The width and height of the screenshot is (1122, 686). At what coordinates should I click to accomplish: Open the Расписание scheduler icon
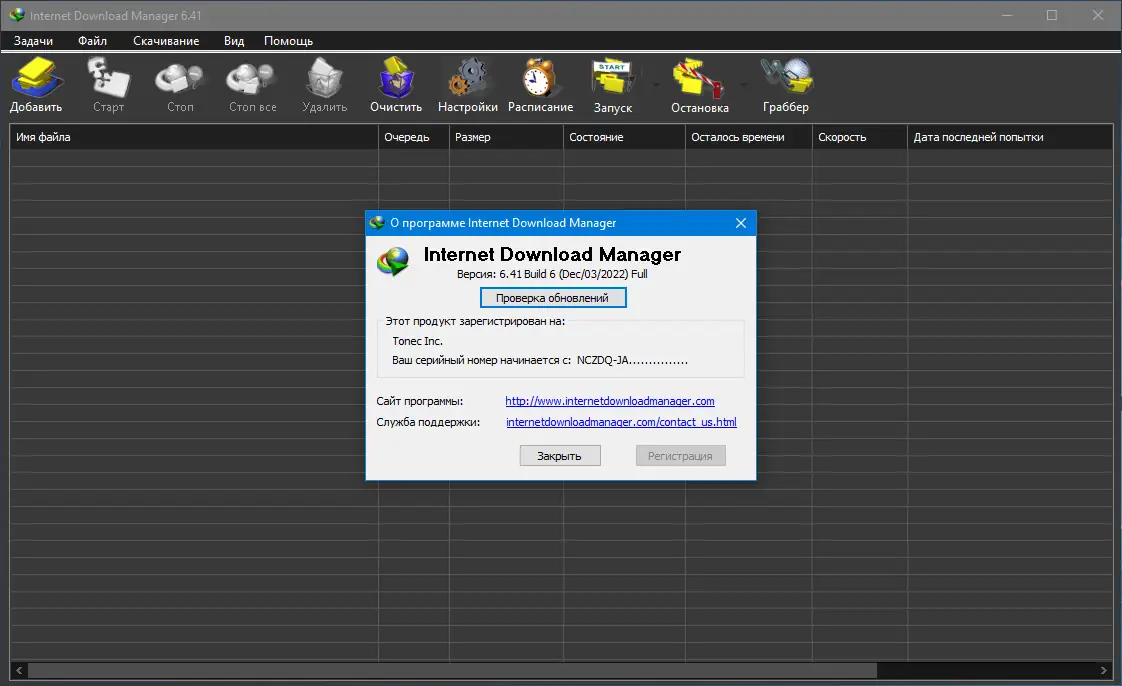(539, 83)
